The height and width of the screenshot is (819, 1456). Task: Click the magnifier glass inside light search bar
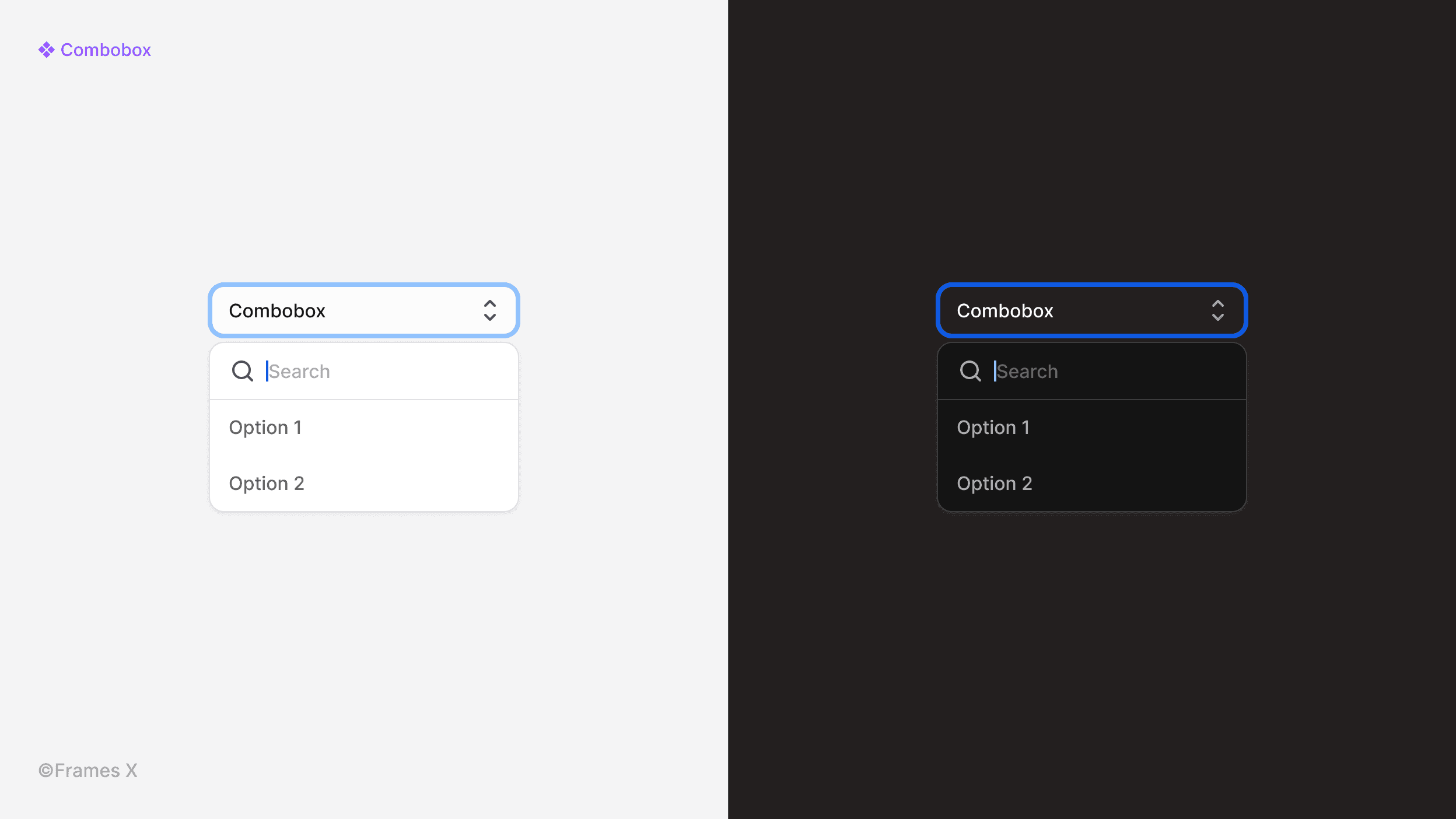[242, 371]
